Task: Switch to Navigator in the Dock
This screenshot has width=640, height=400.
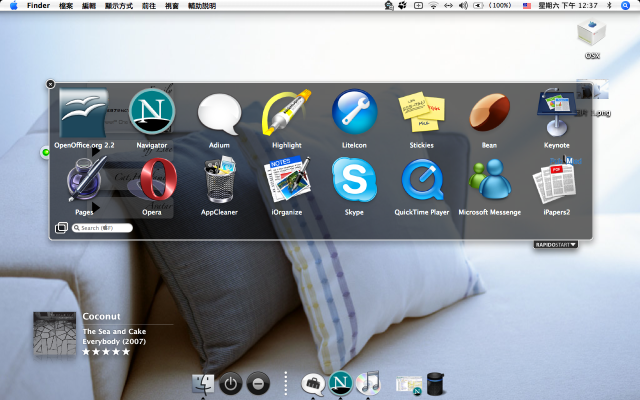Action: point(340,383)
